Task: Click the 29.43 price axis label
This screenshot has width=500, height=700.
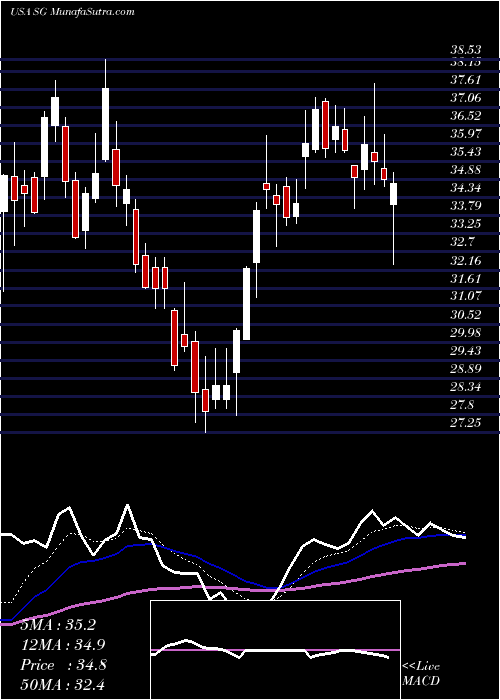Action: coord(466,350)
